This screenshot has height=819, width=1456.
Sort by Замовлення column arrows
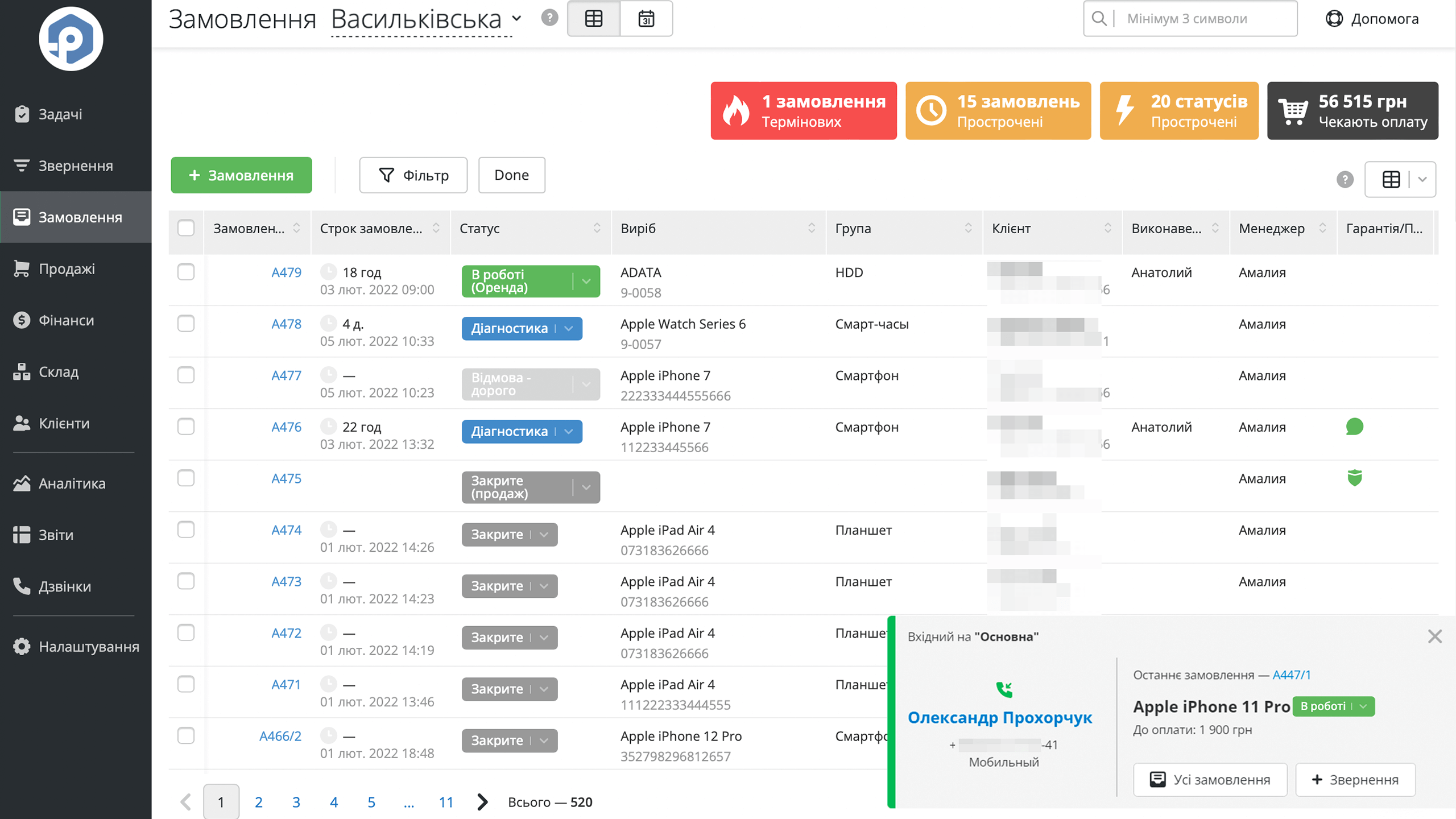pyautogui.click(x=296, y=228)
